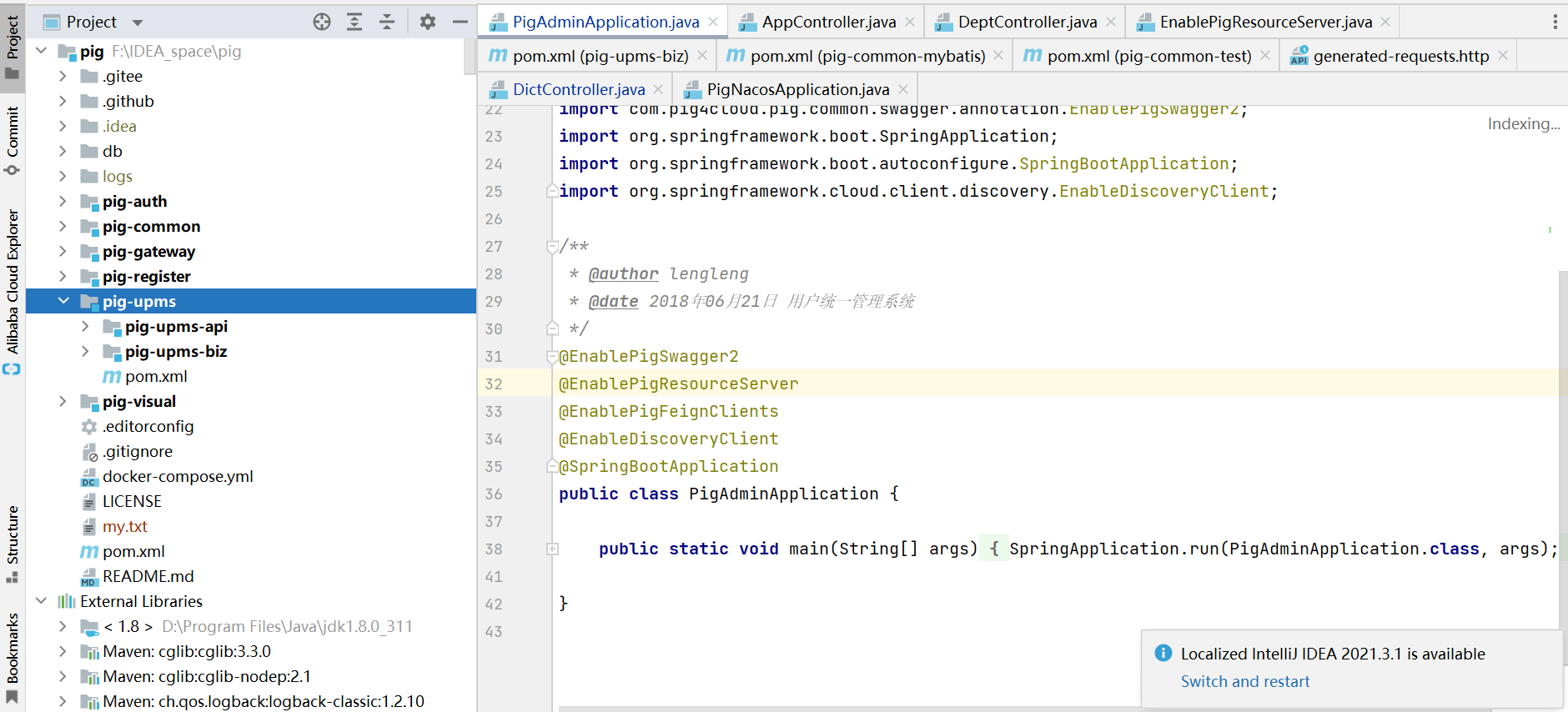Select my.txt file

point(124,526)
